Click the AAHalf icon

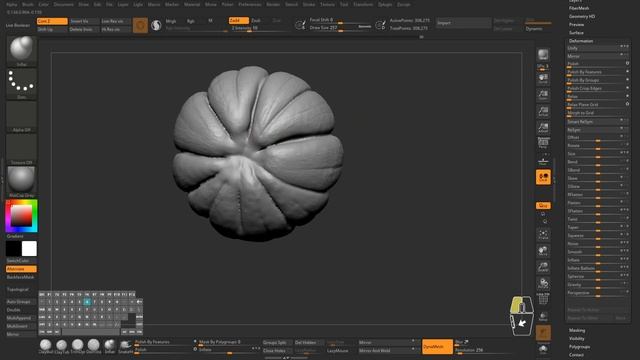tap(543, 127)
